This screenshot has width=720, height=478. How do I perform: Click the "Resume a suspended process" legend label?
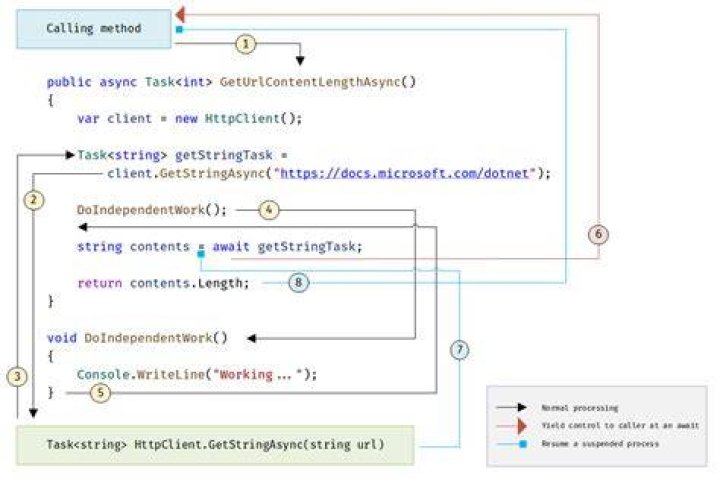[x=600, y=444]
